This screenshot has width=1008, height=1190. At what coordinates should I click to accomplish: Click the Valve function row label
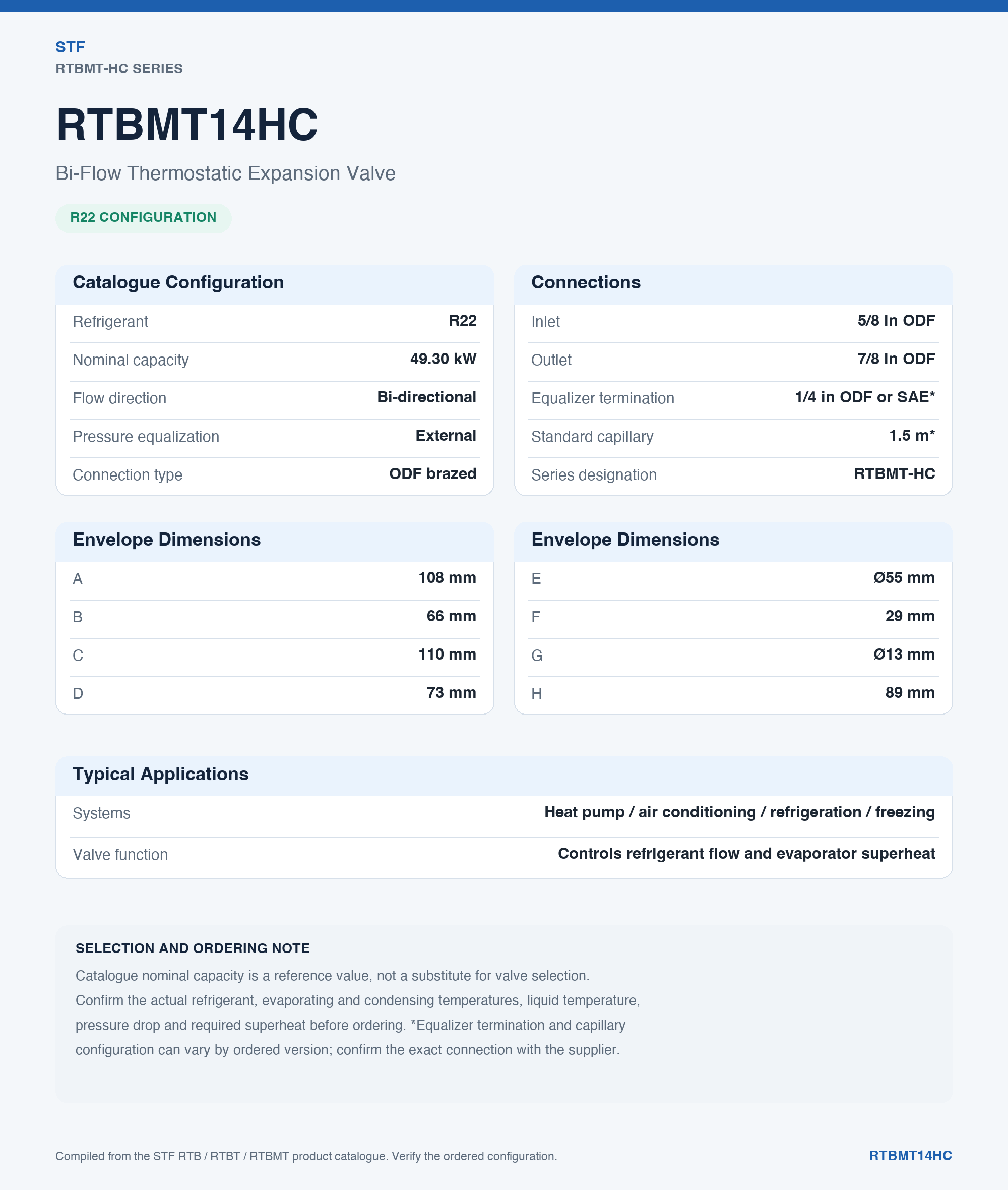coord(120,855)
